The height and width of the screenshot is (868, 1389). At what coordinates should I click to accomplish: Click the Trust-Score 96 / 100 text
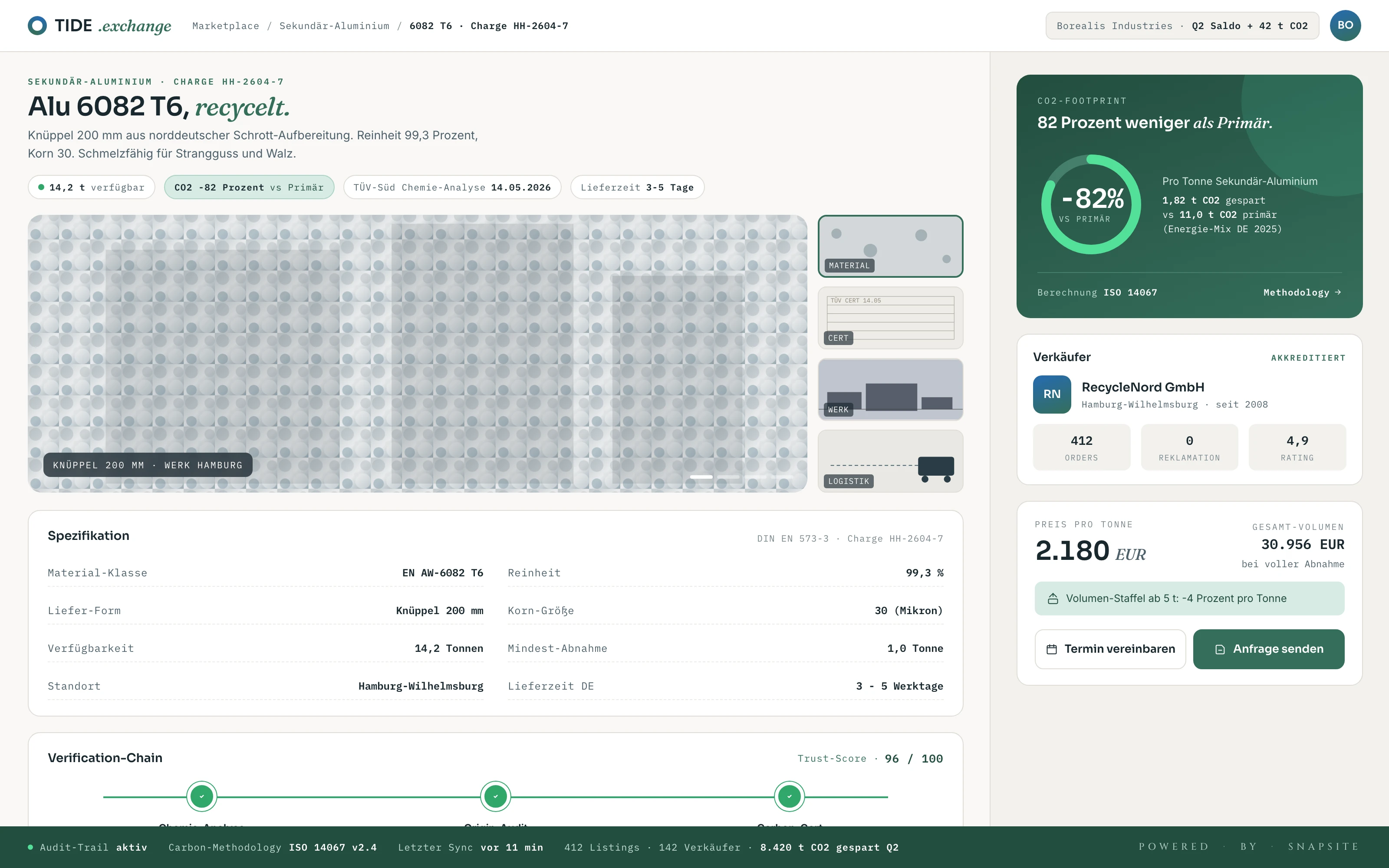870,758
